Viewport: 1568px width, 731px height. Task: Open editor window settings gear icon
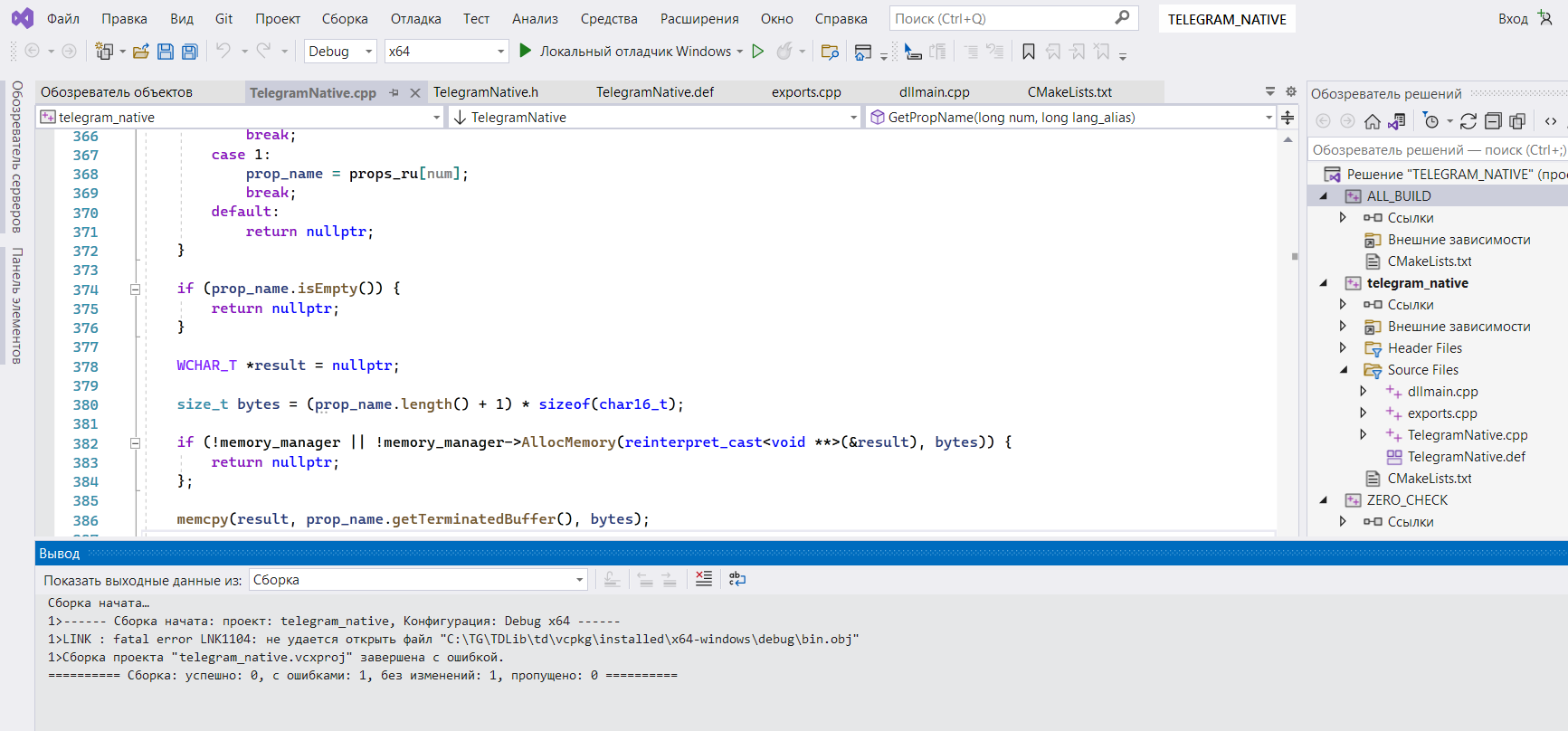pyautogui.click(x=1291, y=91)
